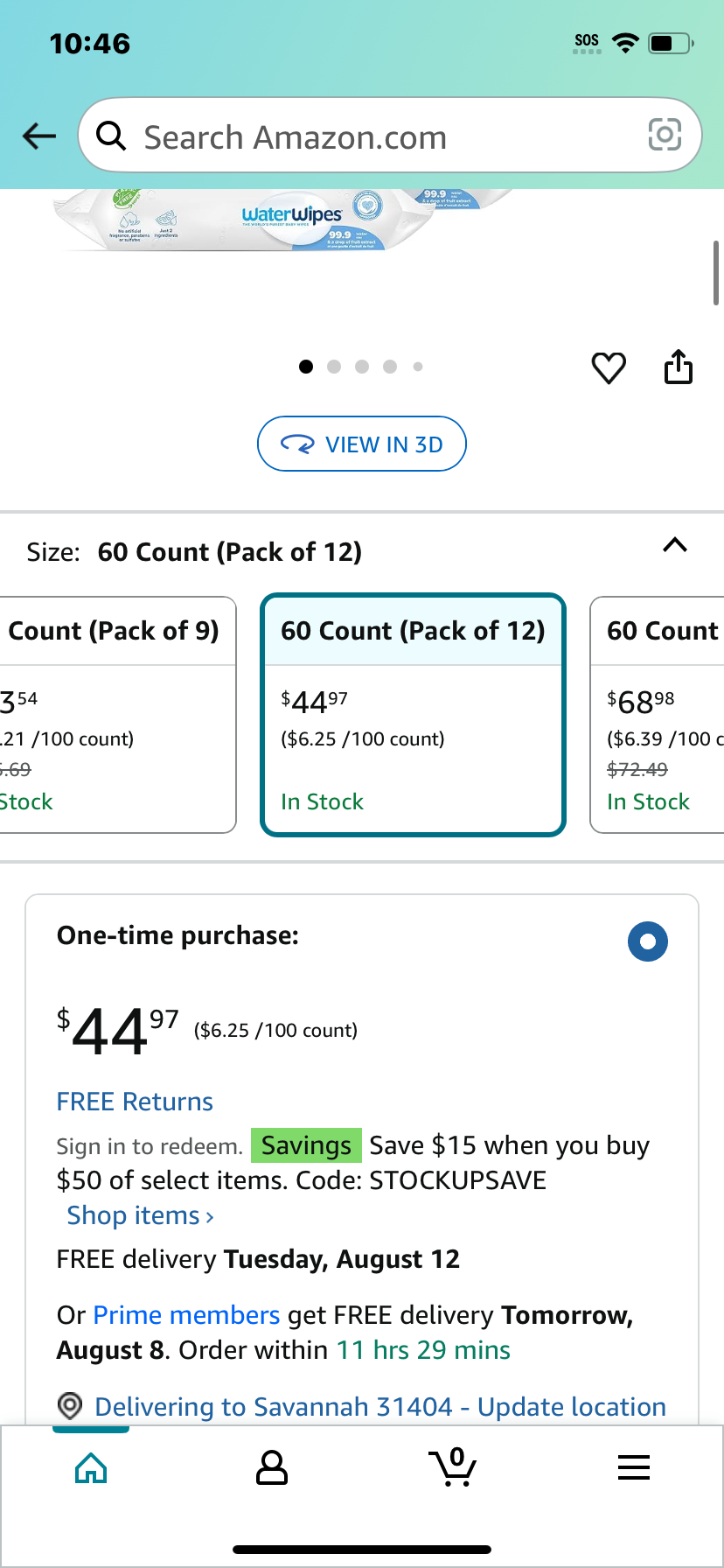Open camera lens search icon
The height and width of the screenshot is (1568, 724).
pyautogui.click(x=665, y=135)
